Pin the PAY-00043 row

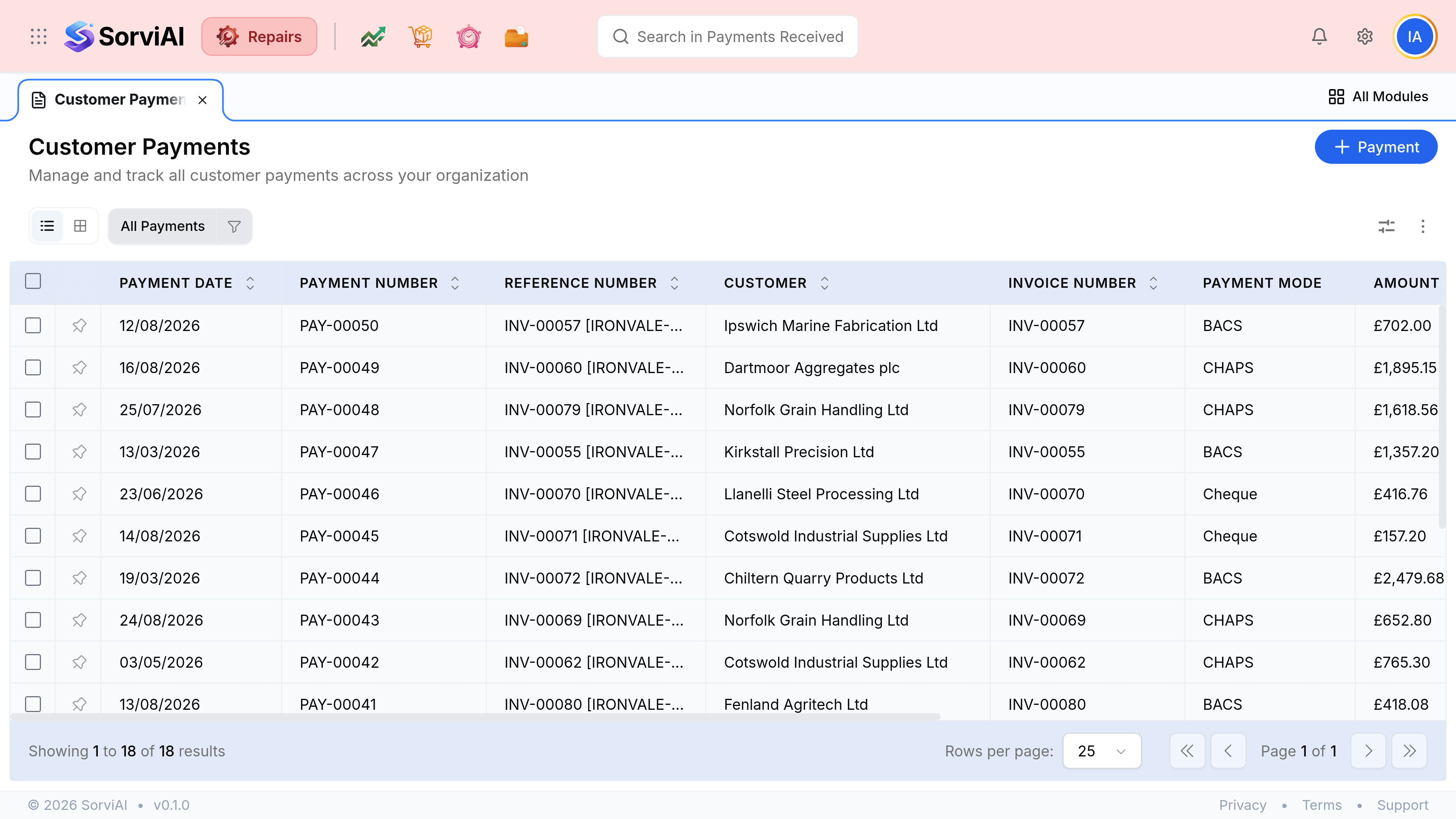[x=79, y=620]
